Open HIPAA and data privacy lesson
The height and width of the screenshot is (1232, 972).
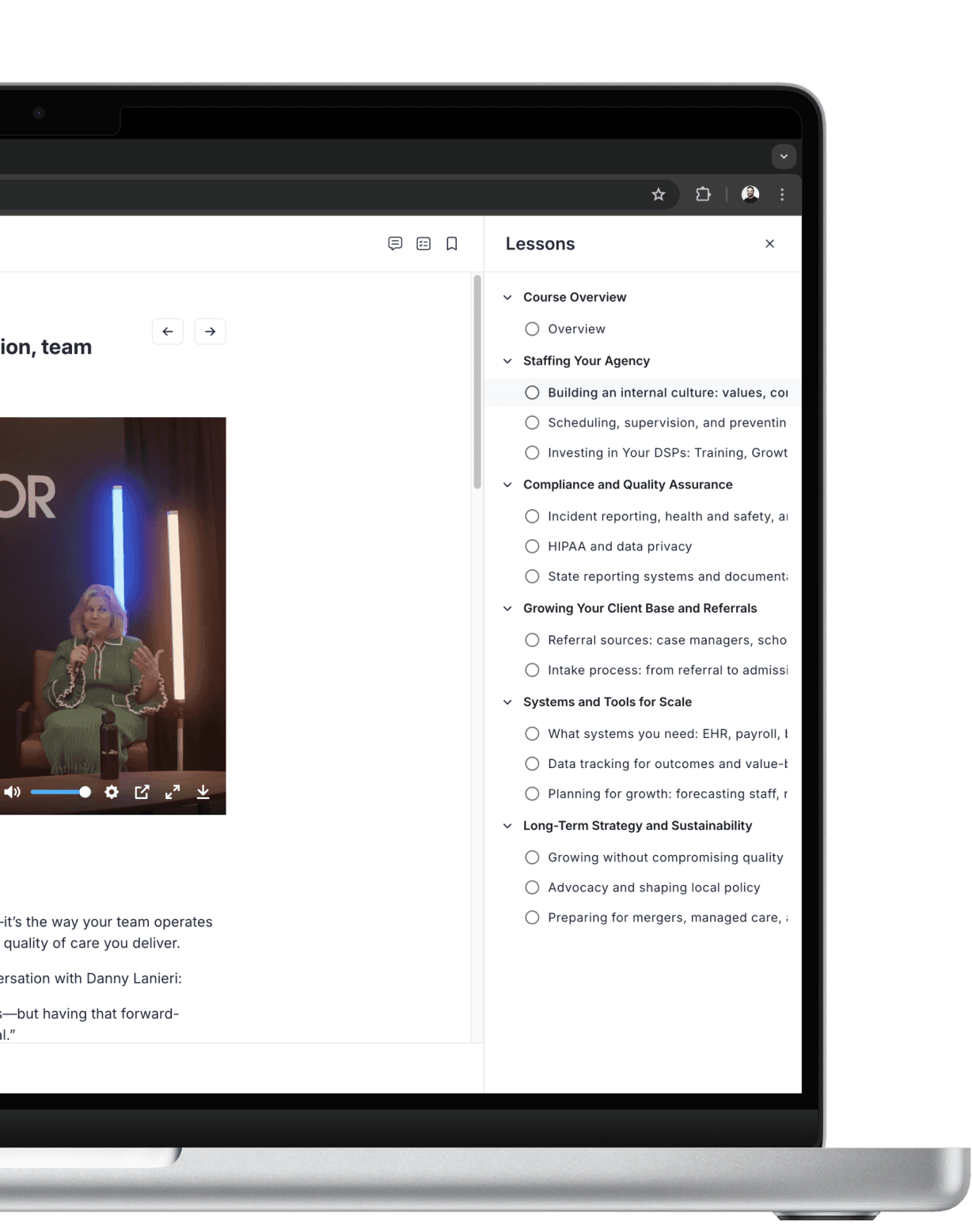pyautogui.click(x=620, y=546)
